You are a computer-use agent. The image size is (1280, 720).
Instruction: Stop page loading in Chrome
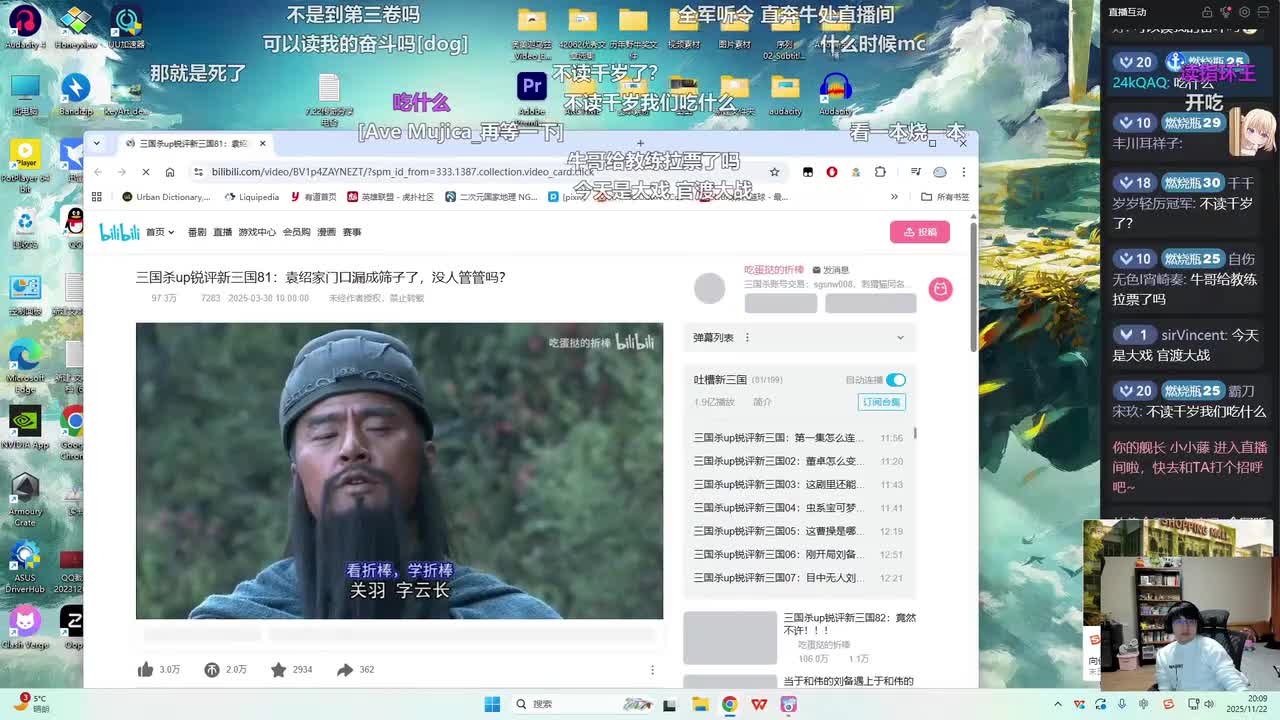[145, 172]
